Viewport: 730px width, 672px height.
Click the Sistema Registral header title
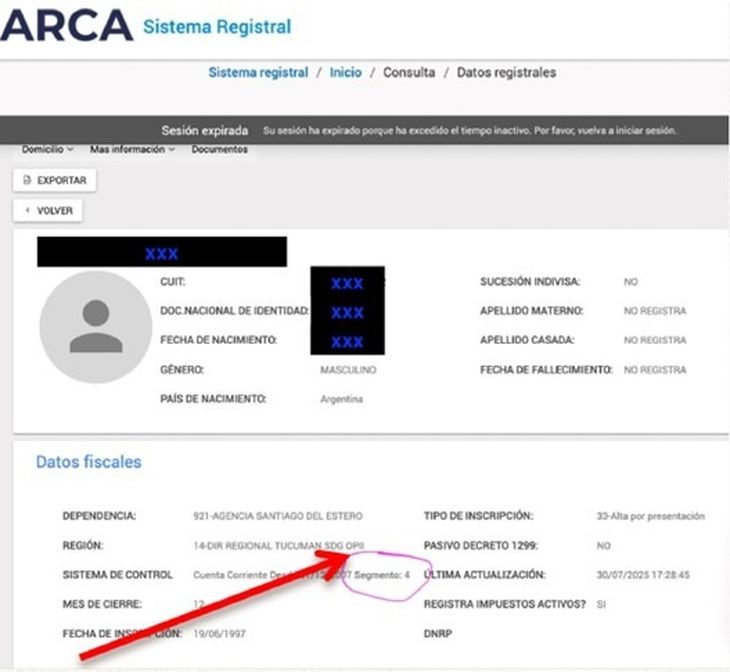(x=217, y=26)
